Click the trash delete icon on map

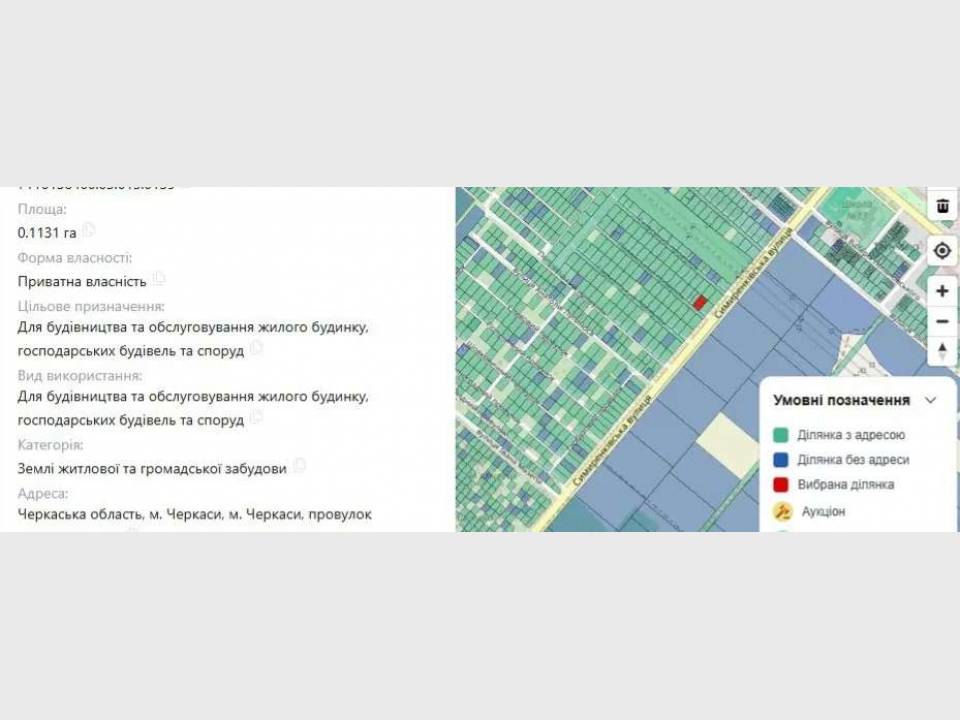(x=942, y=206)
